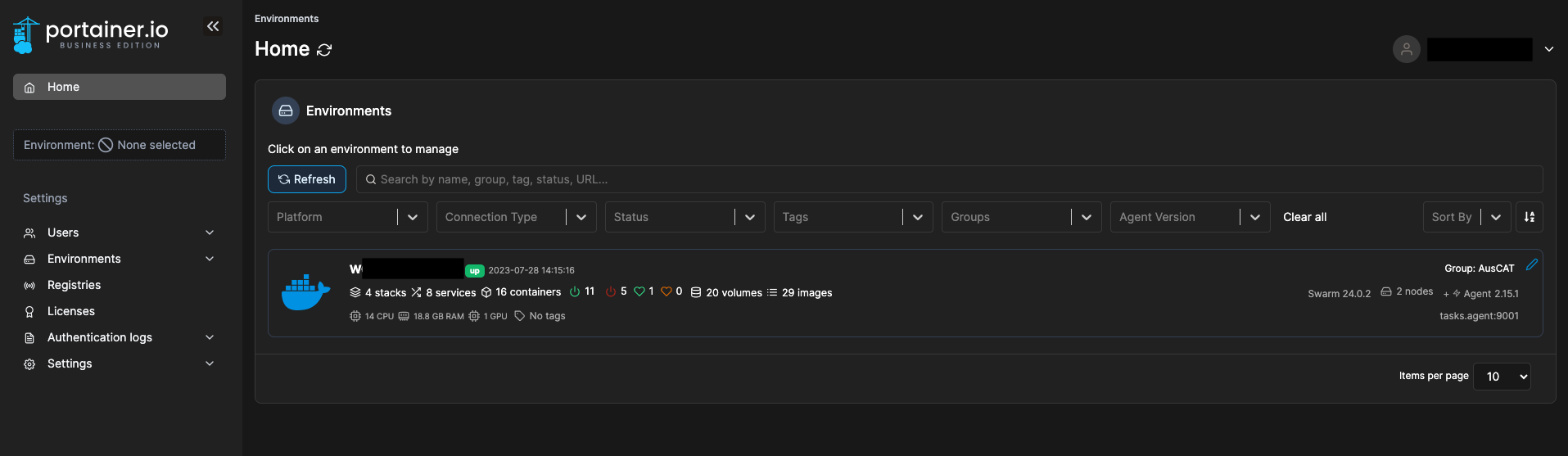Click the green up status badge
The image size is (1568, 456).
point(475,271)
